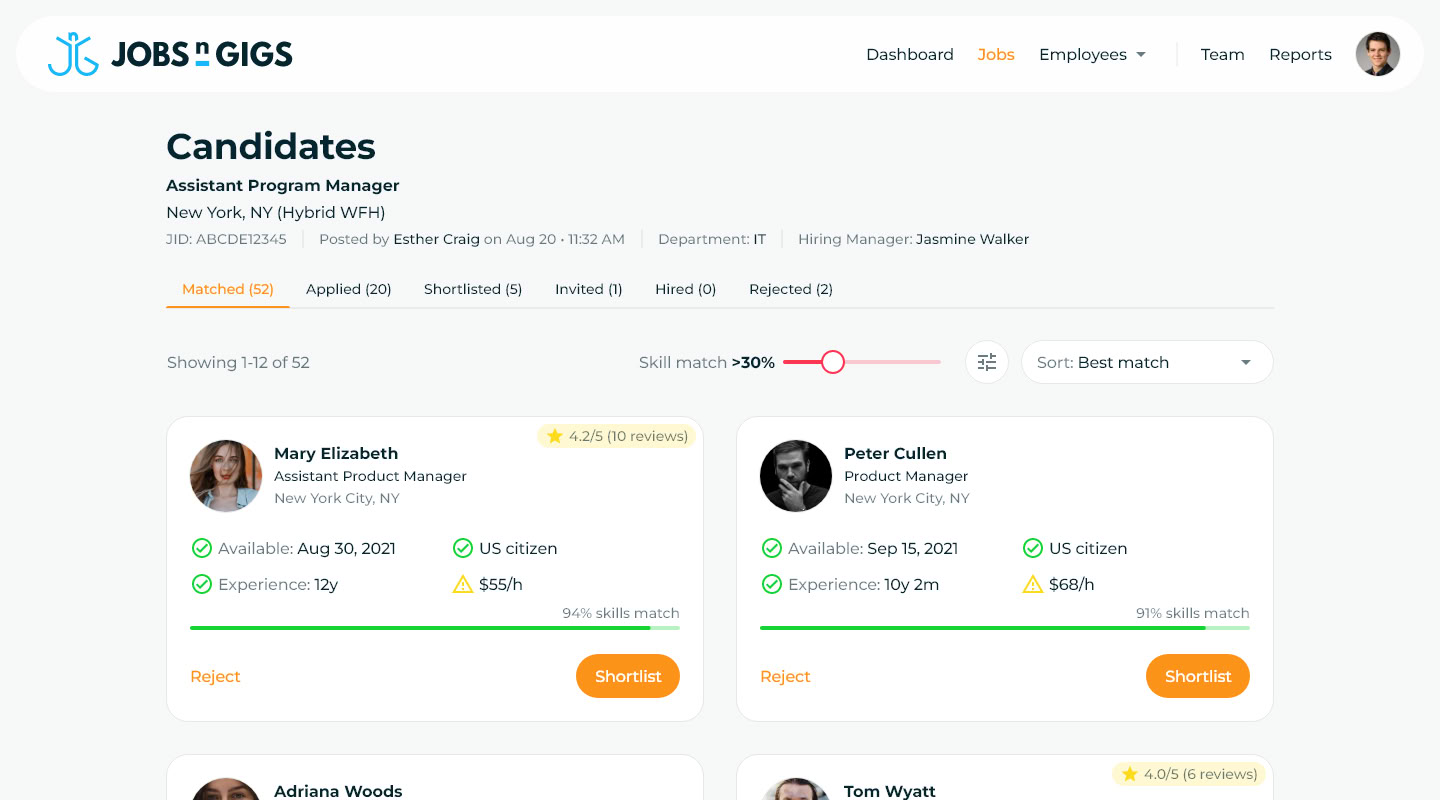This screenshot has height=800, width=1440.
Task: Click the Showing 1-12 of 52 text
Action: tap(238, 362)
